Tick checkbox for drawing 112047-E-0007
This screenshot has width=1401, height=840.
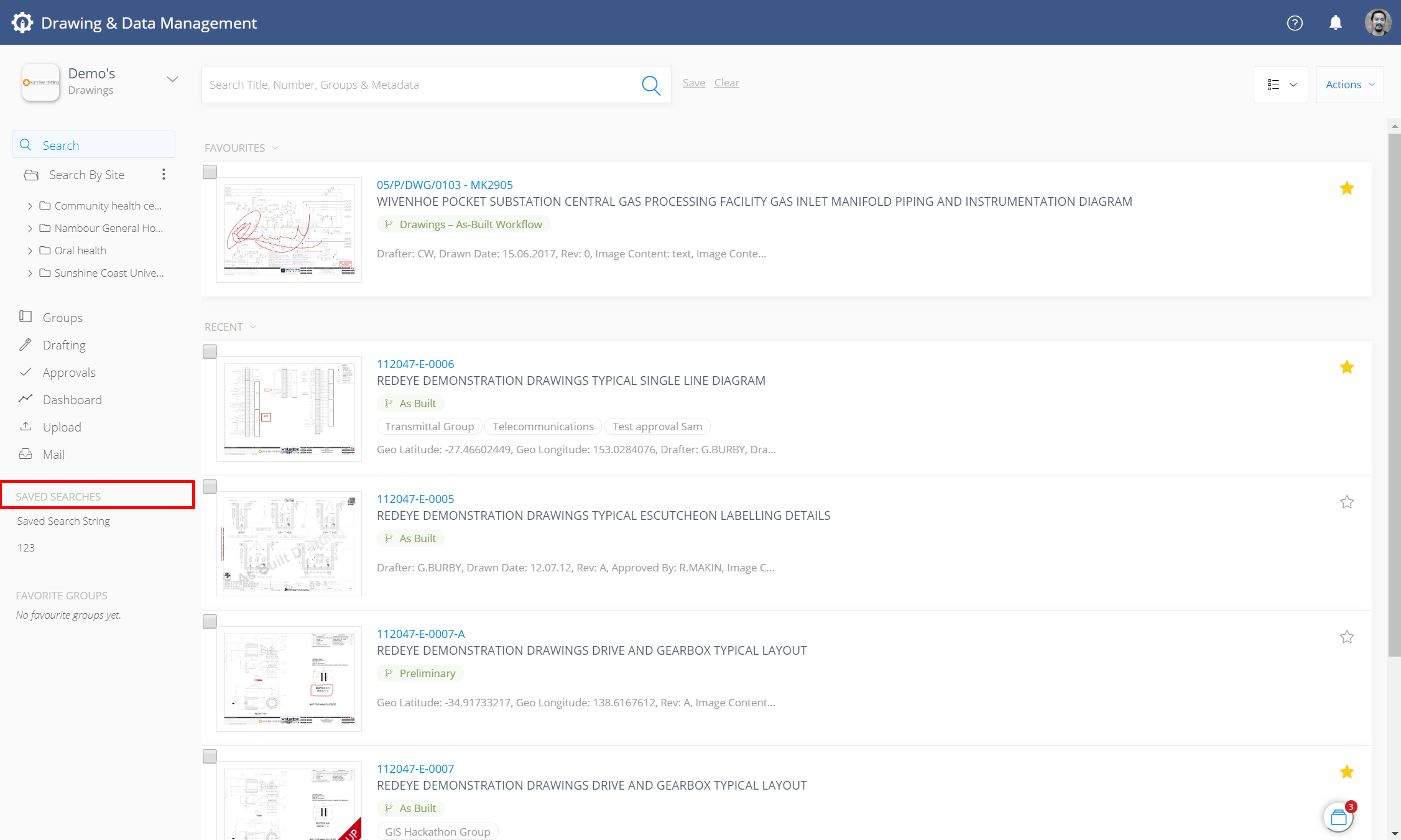coord(210,756)
